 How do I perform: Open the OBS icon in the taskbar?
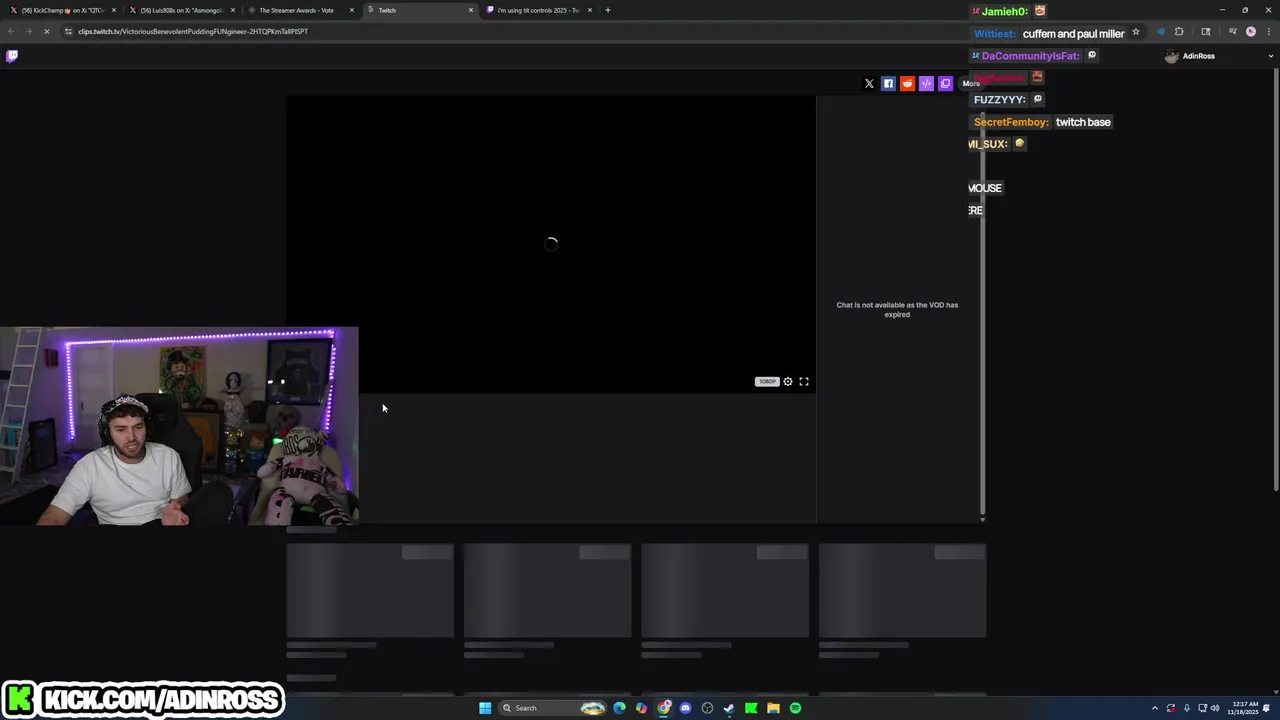click(x=707, y=708)
